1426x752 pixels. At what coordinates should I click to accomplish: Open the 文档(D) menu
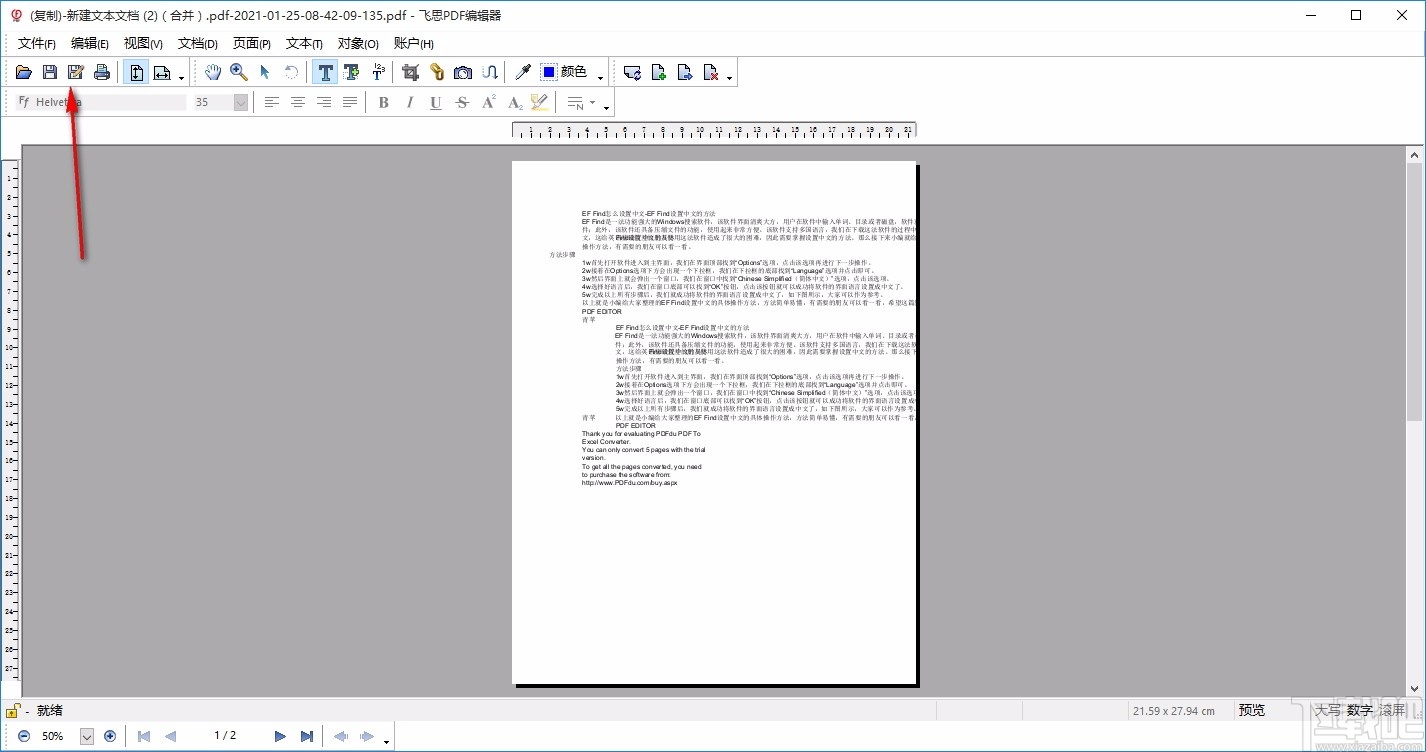coord(198,43)
